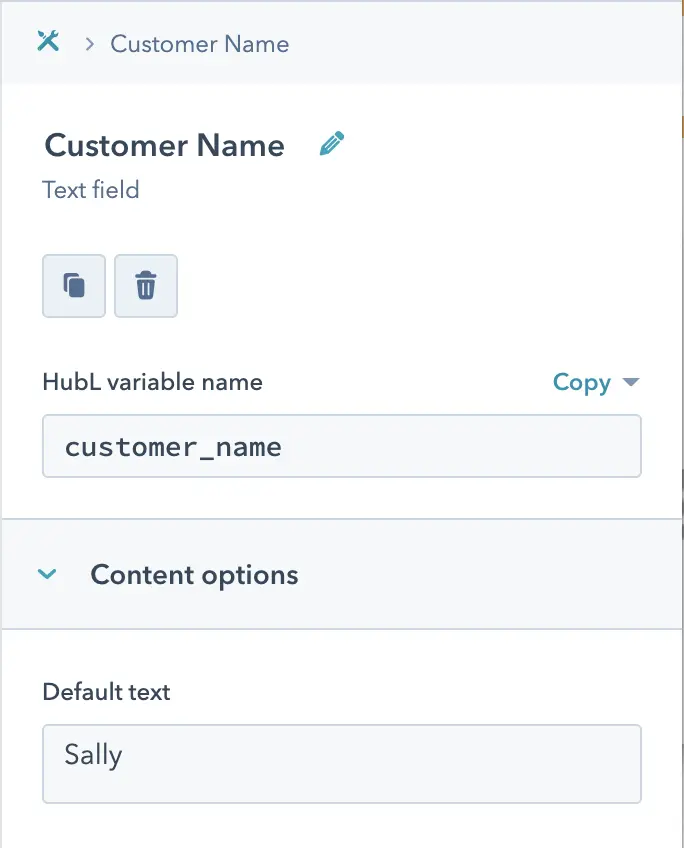Collapse Content options with the chevron
The width and height of the screenshot is (684, 848).
47,574
